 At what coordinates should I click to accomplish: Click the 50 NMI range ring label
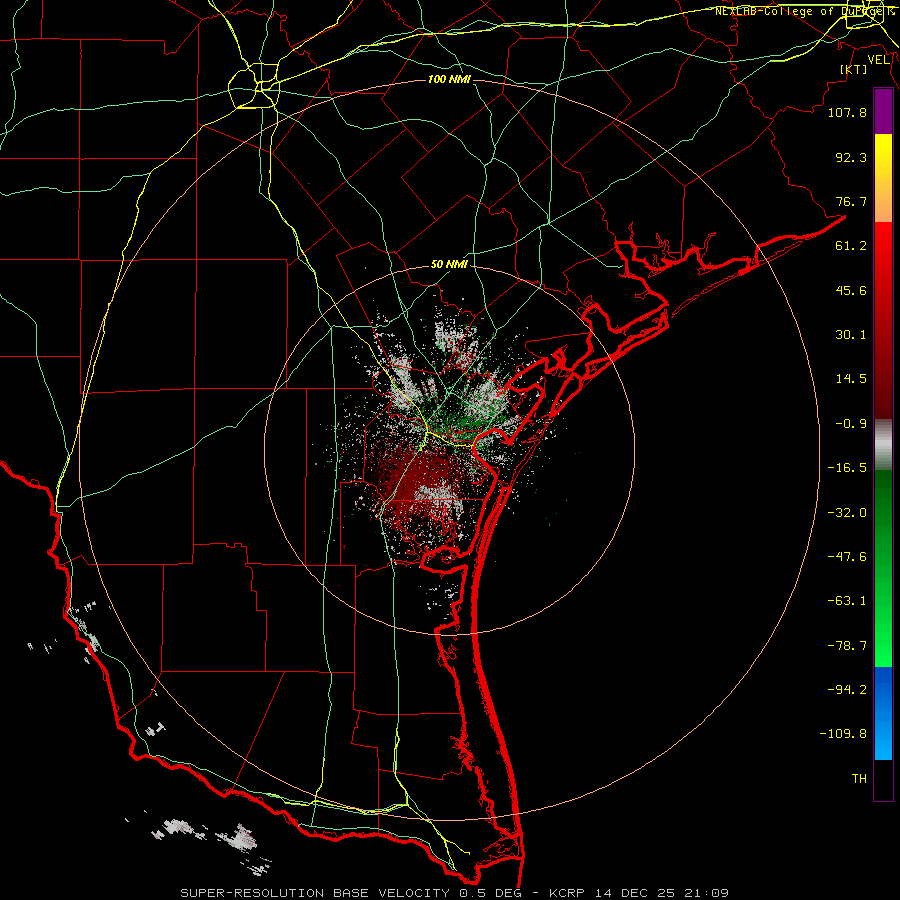pos(449,265)
